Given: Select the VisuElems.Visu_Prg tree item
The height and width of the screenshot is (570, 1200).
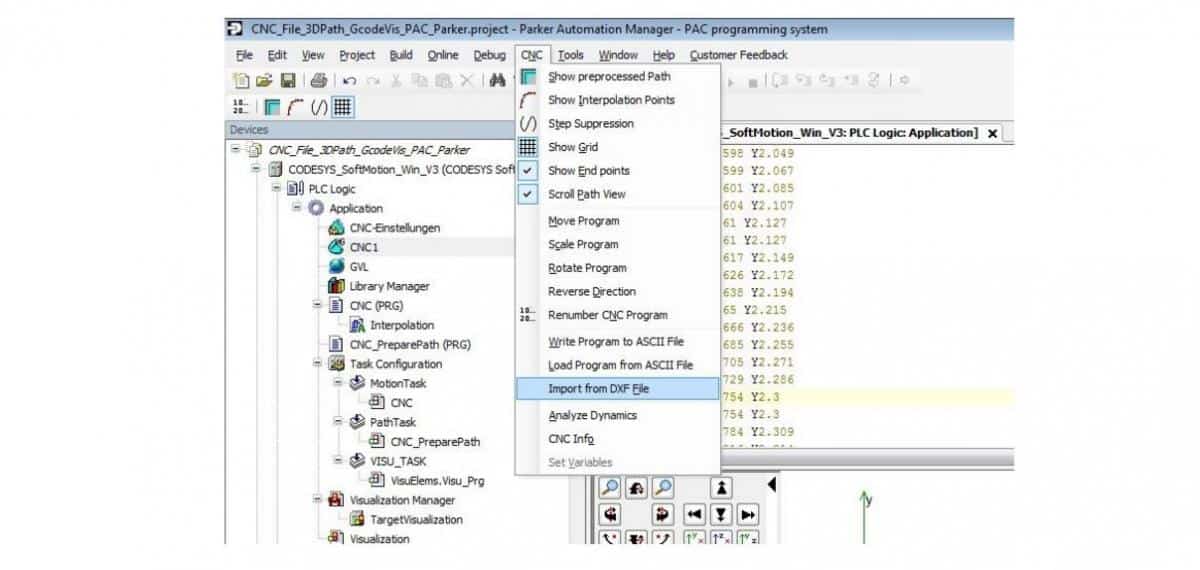Looking at the screenshot, I should (438, 481).
